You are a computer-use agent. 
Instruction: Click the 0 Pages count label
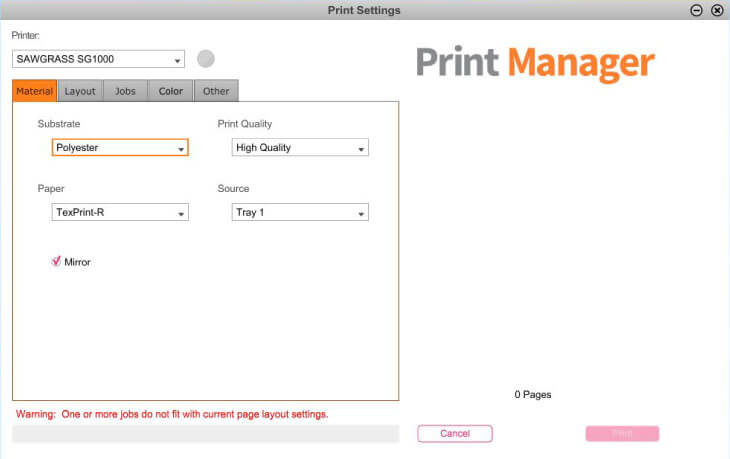point(533,395)
